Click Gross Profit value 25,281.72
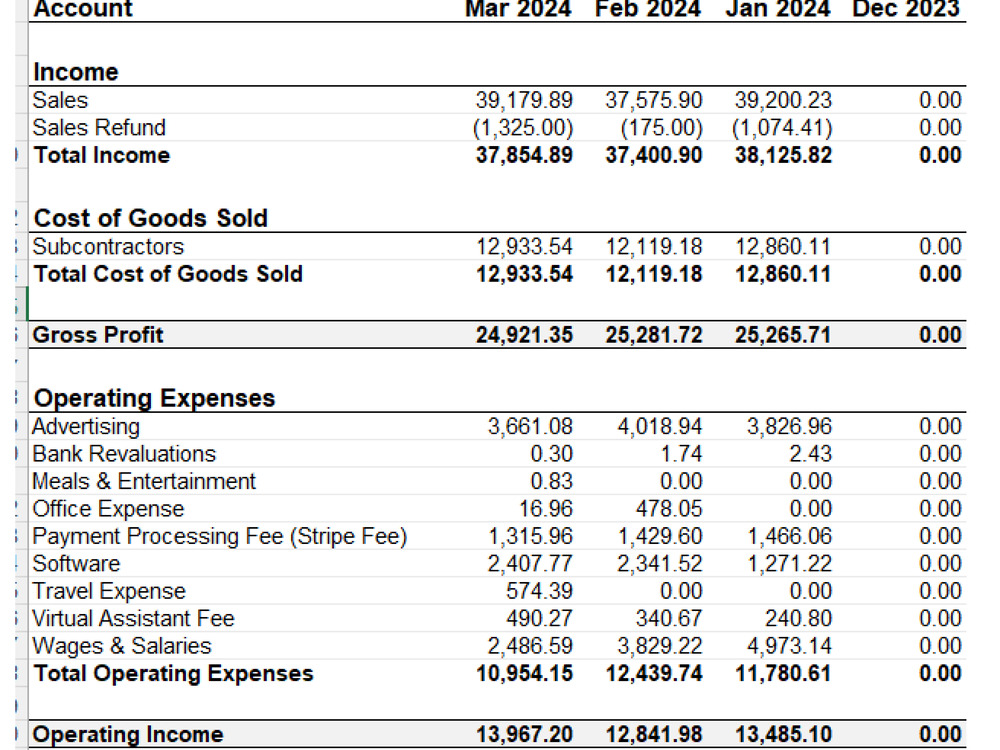This screenshot has width=1000, height=750. click(x=654, y=335)
